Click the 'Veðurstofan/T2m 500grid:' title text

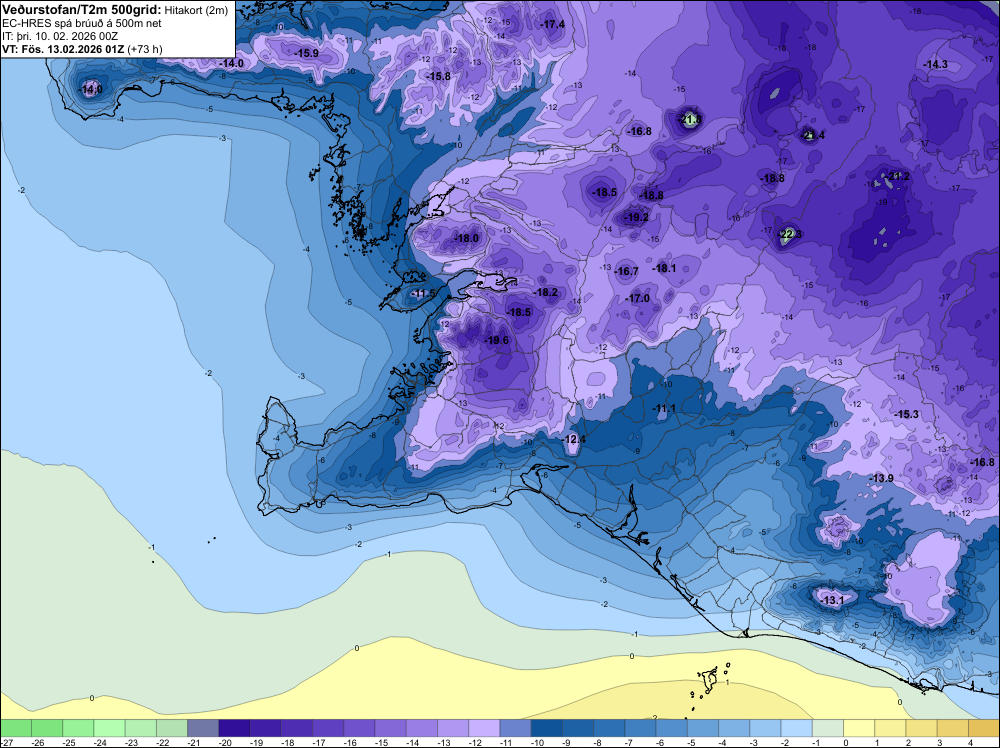pyautogui.click(x=82, y=10)
